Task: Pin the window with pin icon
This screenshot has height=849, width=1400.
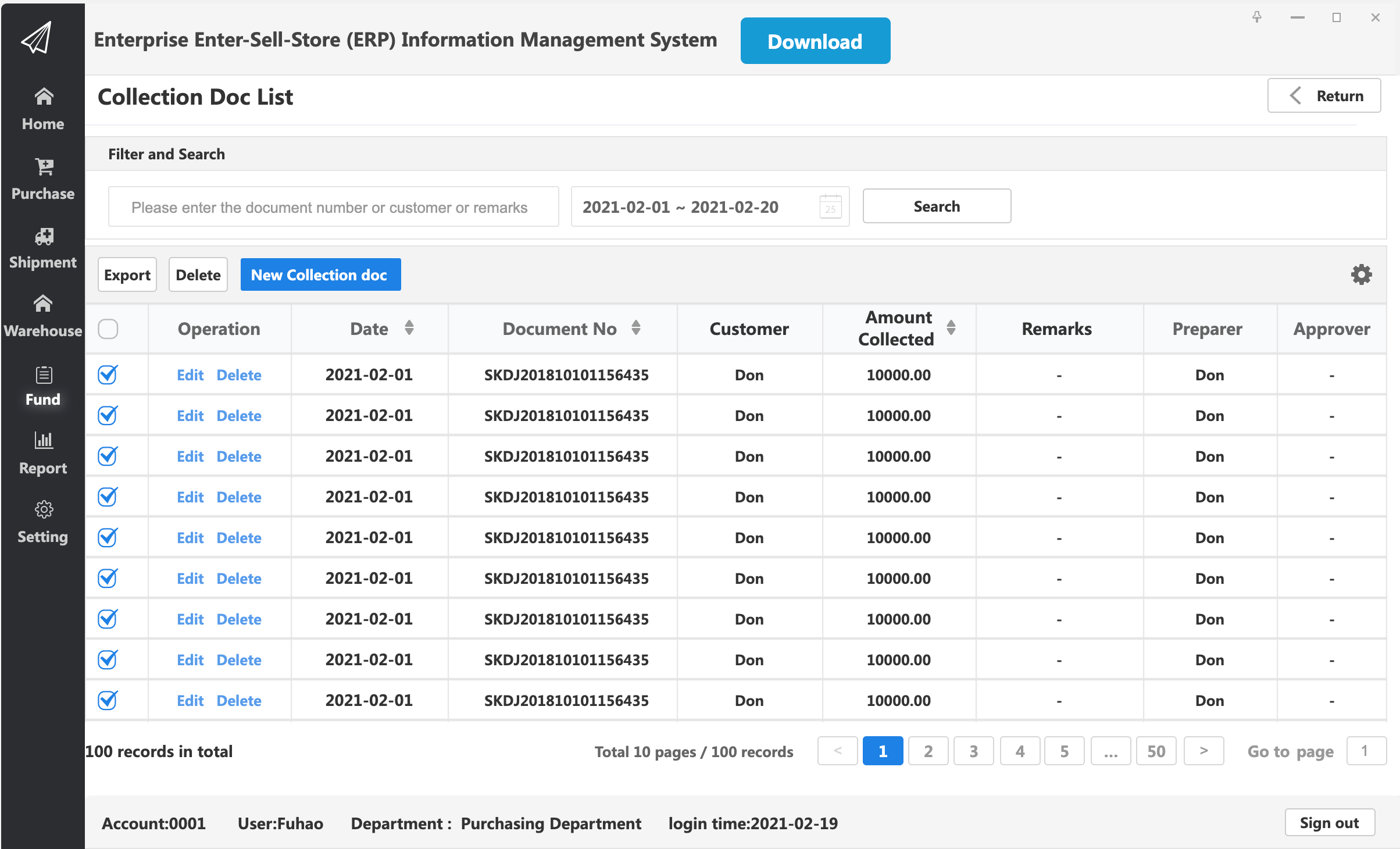Action: pos(1257,17)
